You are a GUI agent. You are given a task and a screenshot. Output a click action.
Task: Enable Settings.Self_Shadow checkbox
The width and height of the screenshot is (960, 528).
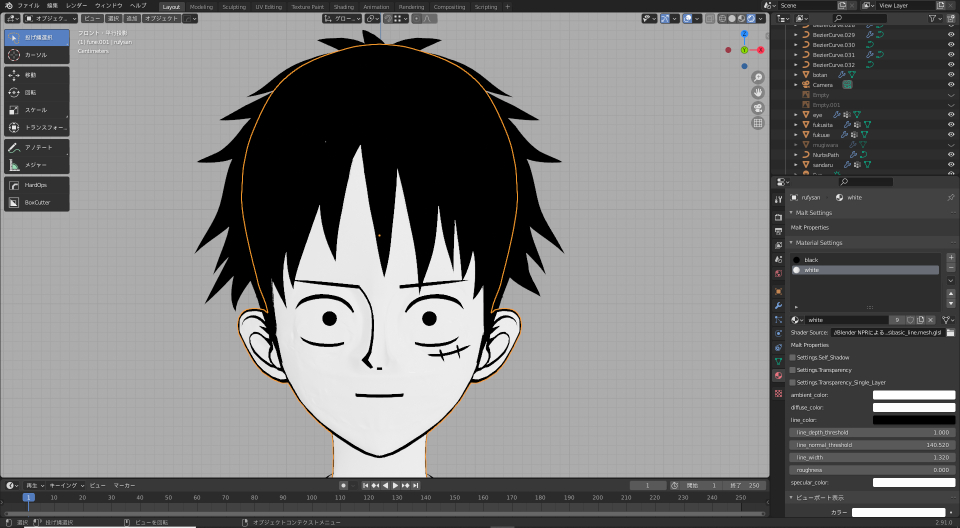tap(792, 357)
